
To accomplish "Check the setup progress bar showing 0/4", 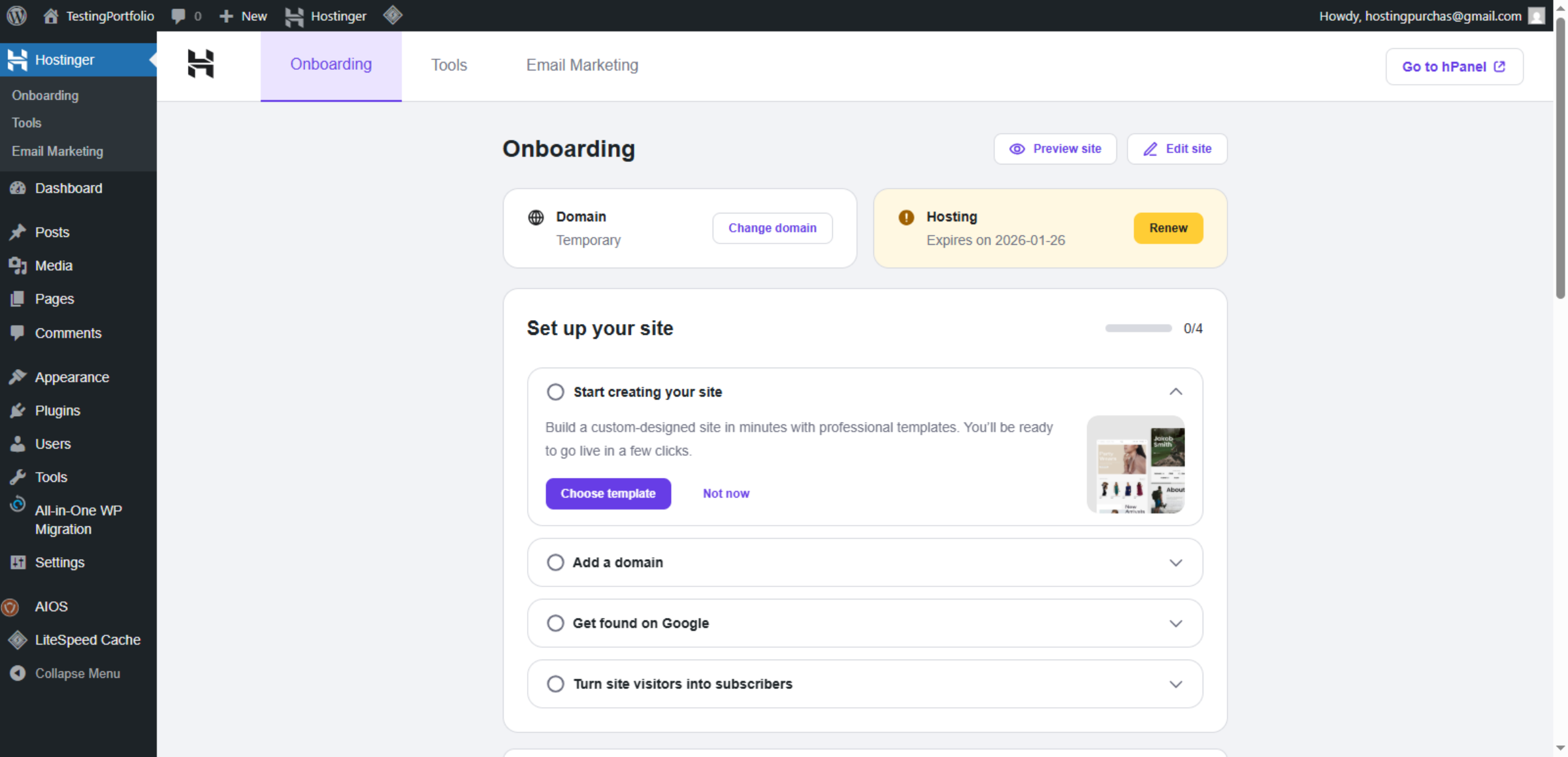I will pyautogui.click(x=1137, y=329).
